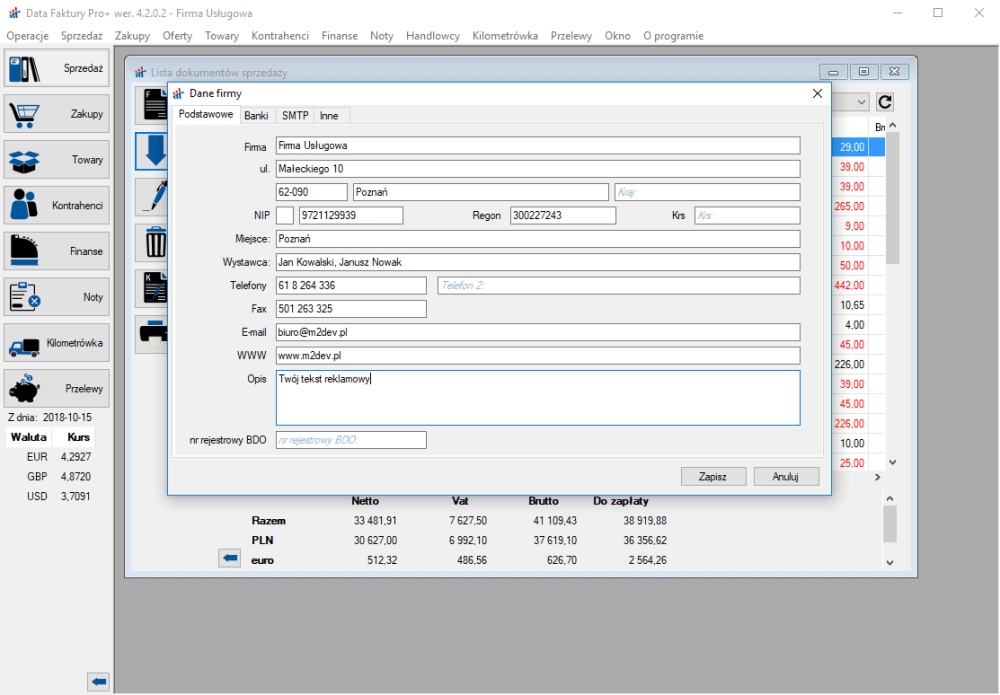Click the Zapisz button

click(713, 477)
